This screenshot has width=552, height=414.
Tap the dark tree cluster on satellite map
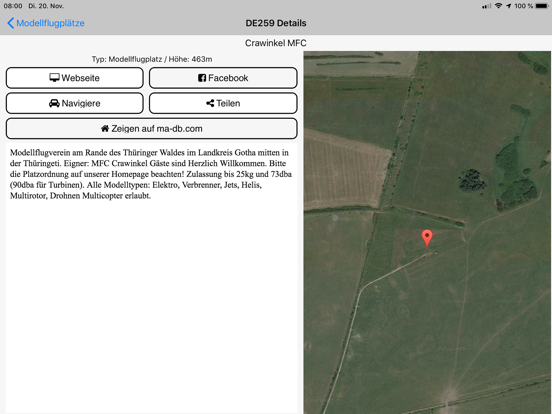coord(472,180)
